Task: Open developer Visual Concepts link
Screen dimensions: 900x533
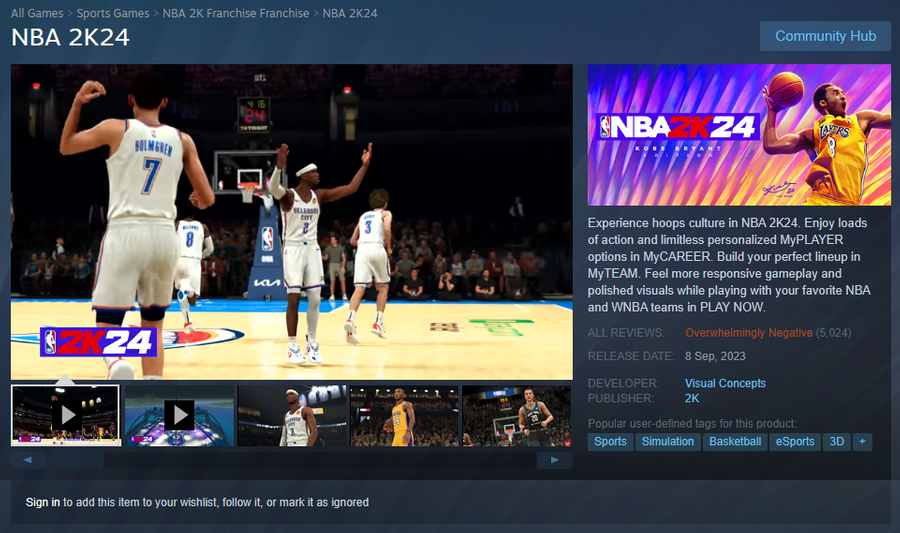Action: pyautogui.click(x=725, y=383)
